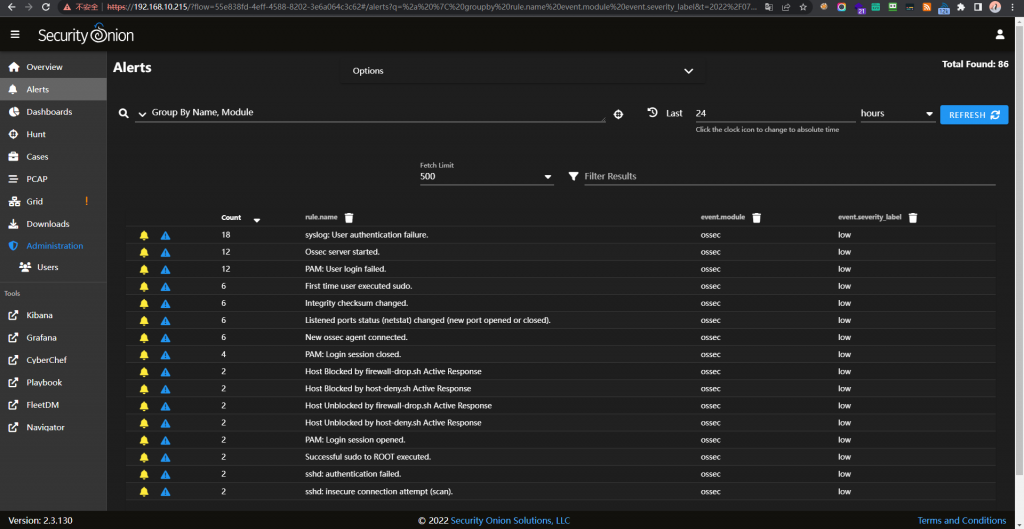Remove the event.severity_label column trash icon

click(913, 217)
